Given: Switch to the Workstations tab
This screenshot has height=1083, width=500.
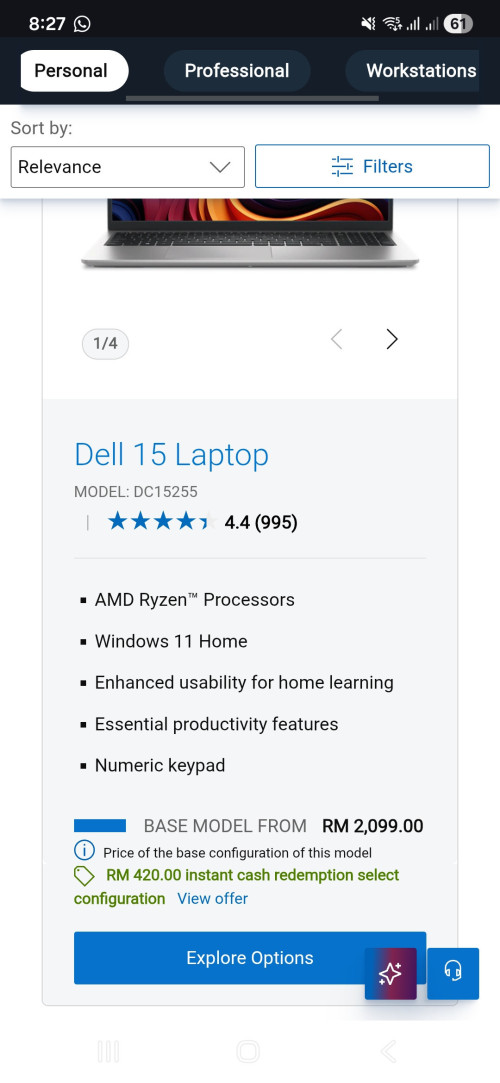Looking at the screenshot, I should [x=421, y=70].
